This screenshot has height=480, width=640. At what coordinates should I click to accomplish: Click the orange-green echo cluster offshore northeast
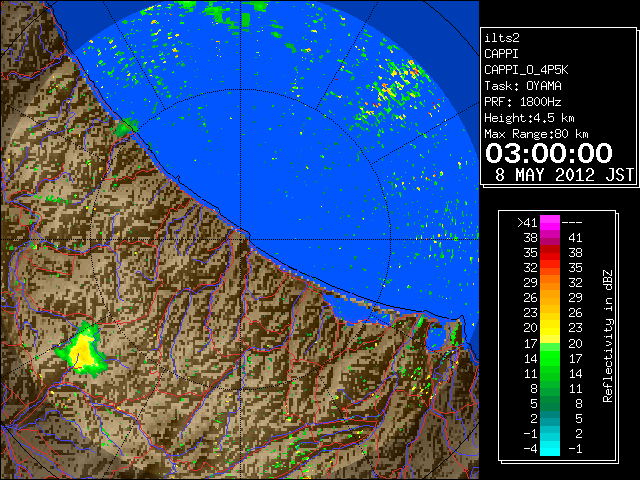click(392, 92)
